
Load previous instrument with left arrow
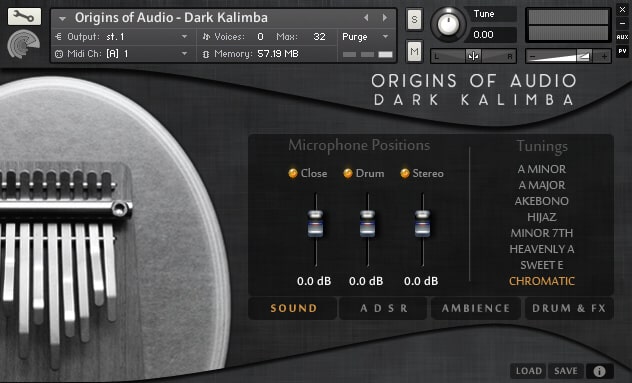click(366, 17)
